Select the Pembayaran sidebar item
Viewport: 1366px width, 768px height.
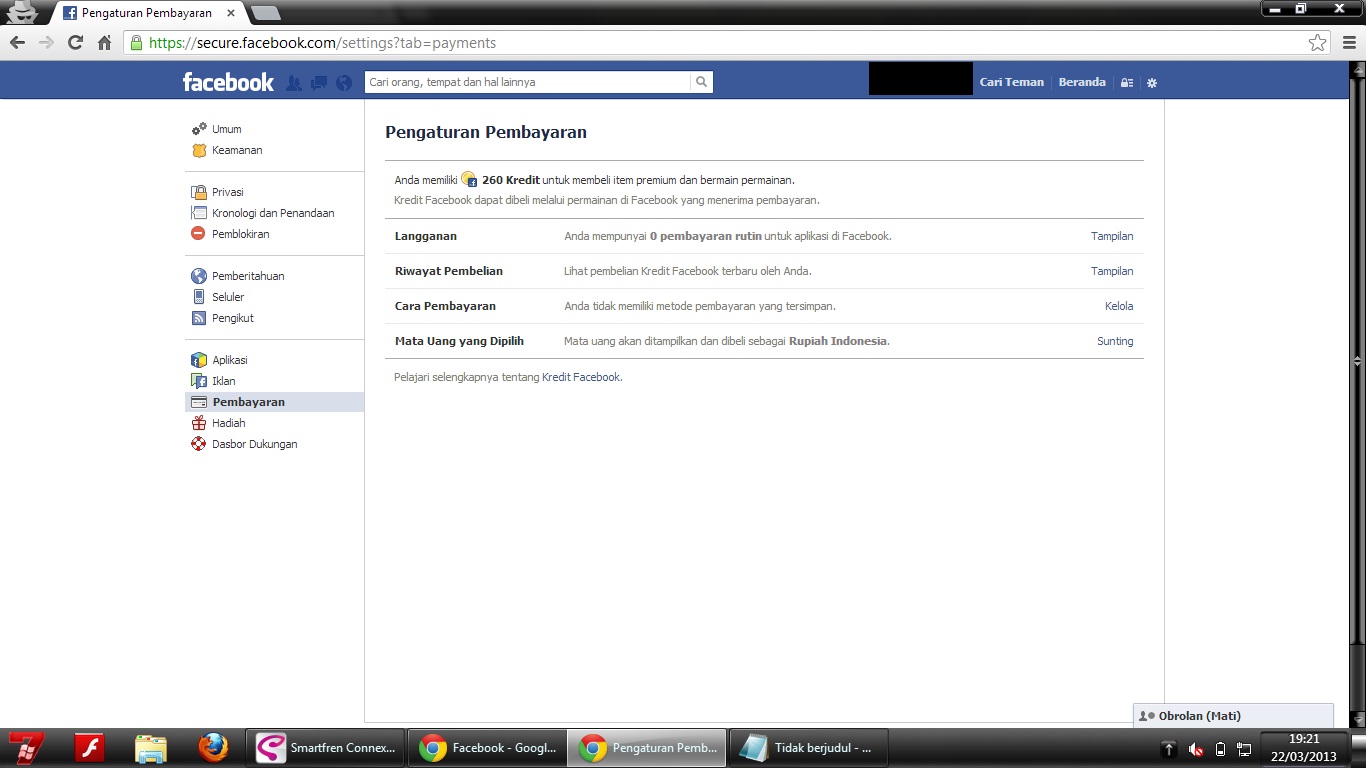click(x=274, y=402)
